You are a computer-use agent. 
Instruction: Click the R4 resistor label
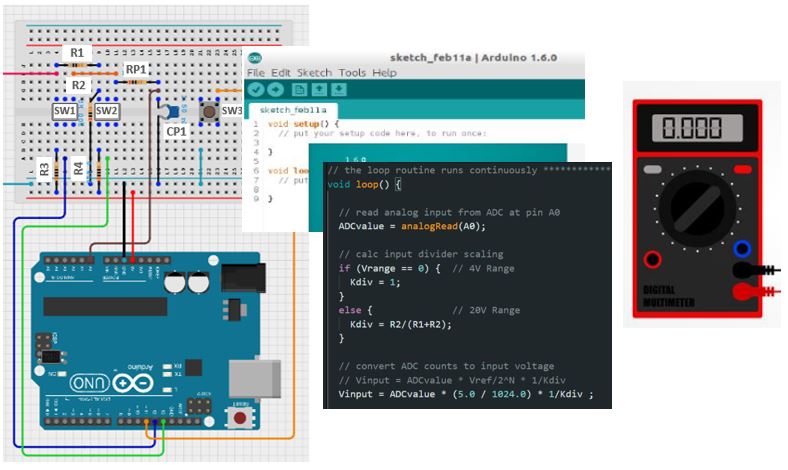click(78, 168)
